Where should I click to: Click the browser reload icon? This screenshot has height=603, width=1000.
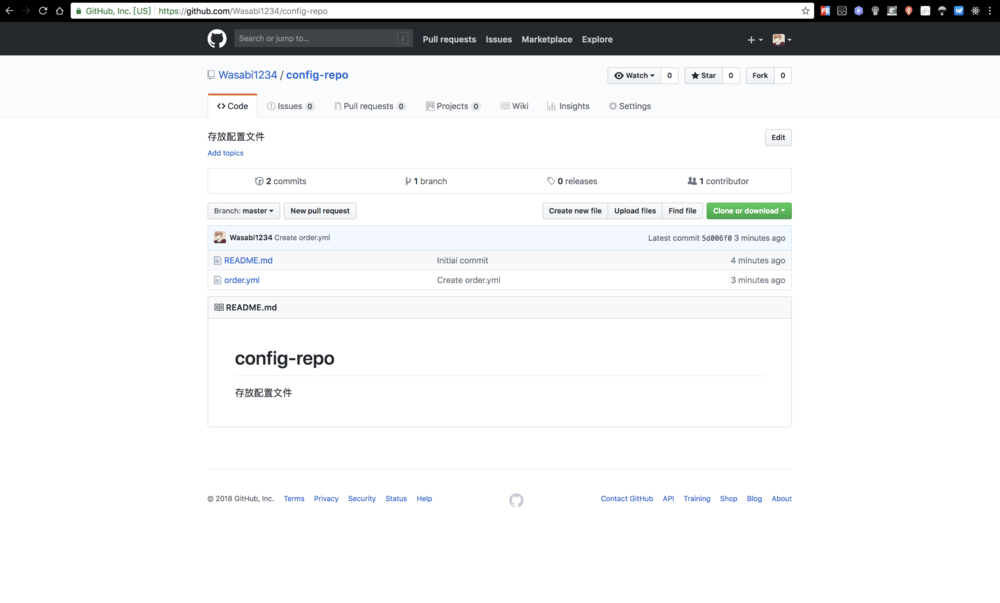pyautogui.click(x=43, y=11)
